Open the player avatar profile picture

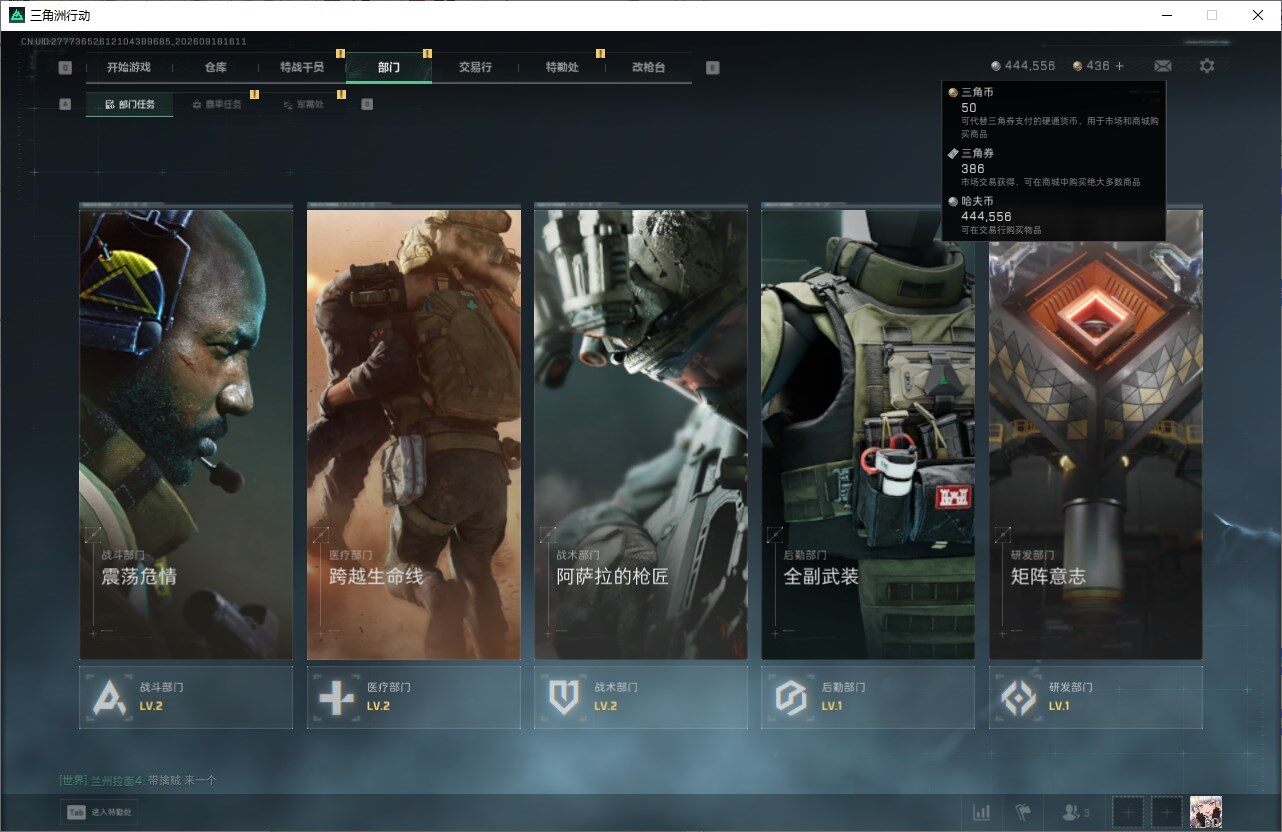pyautogui.click(x=1206, y=813)
